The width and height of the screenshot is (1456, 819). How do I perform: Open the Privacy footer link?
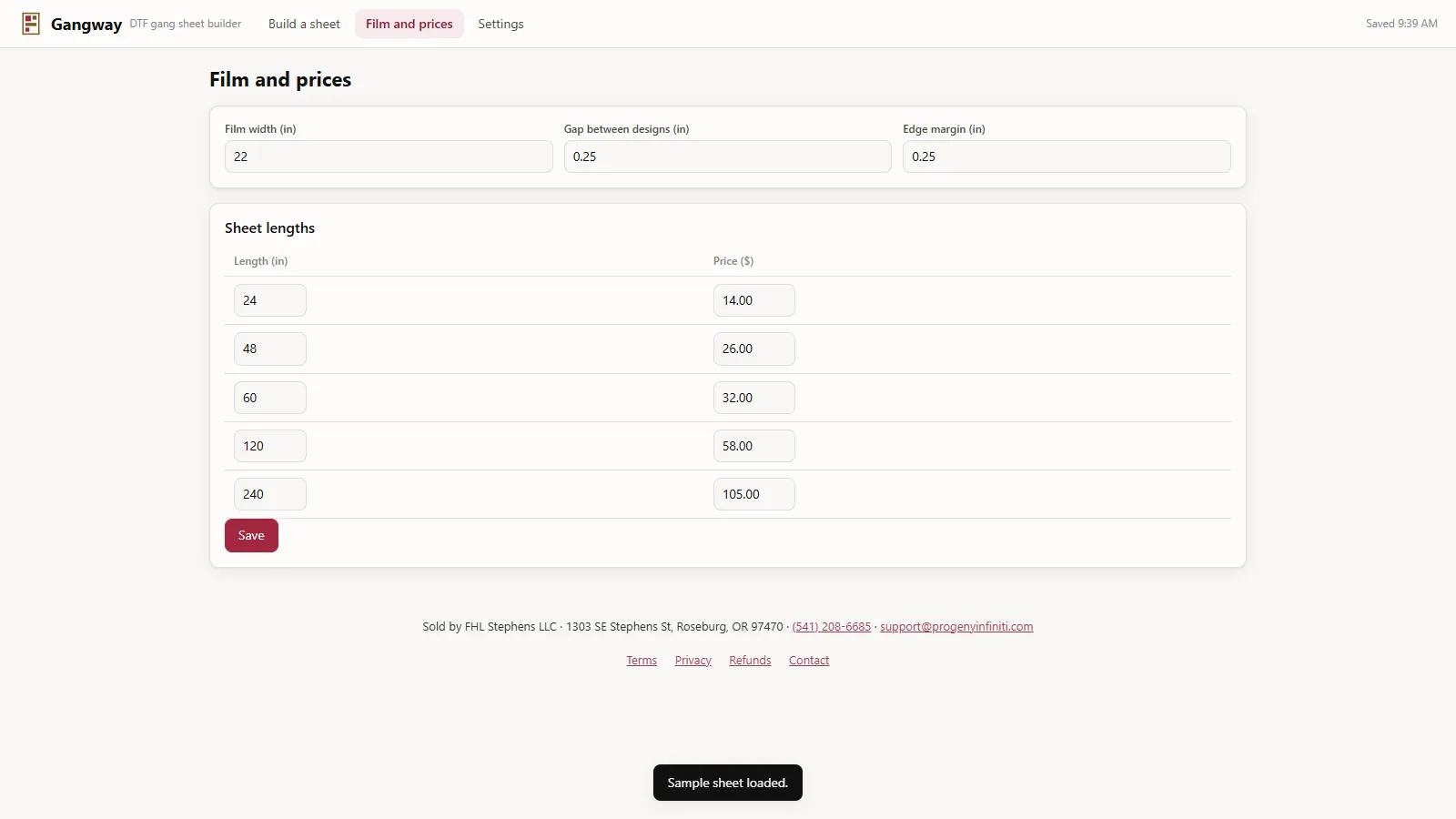693,660
